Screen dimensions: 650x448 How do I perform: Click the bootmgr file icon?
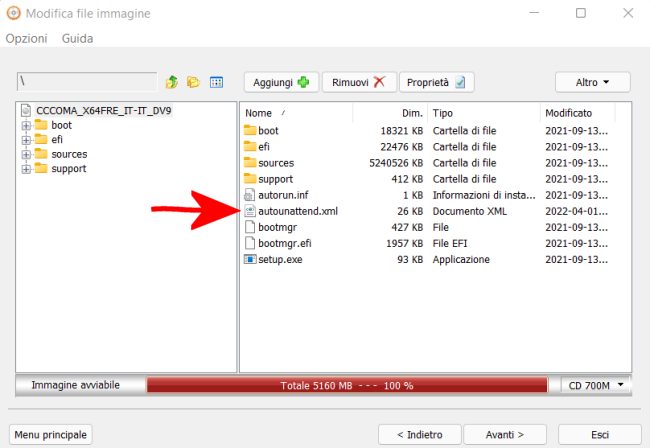pyautogui.click(x=250, y=227)
